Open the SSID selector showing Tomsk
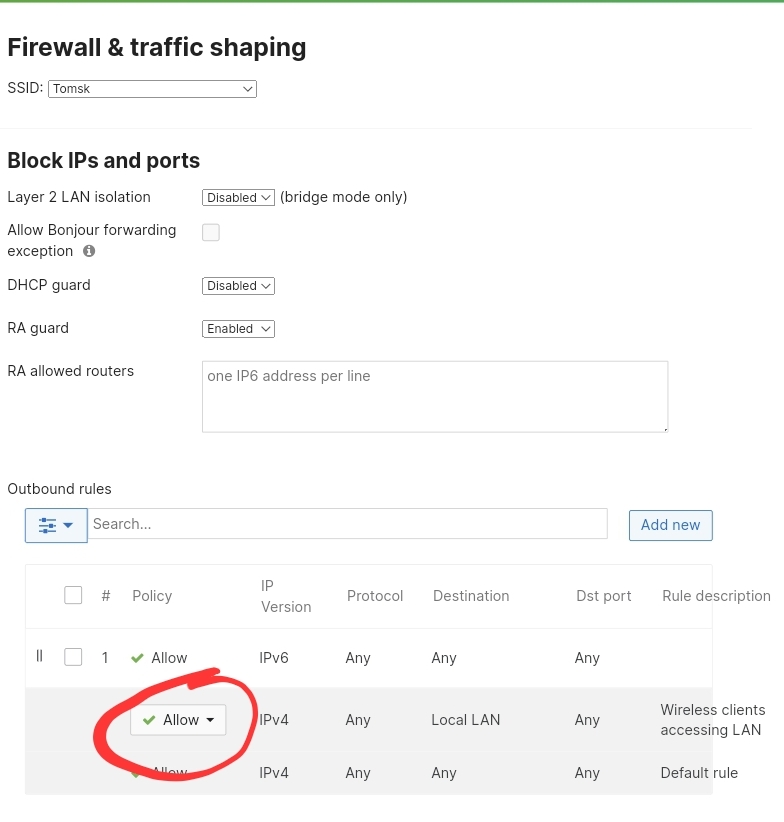The image size is (784, 822). [152, 89]
